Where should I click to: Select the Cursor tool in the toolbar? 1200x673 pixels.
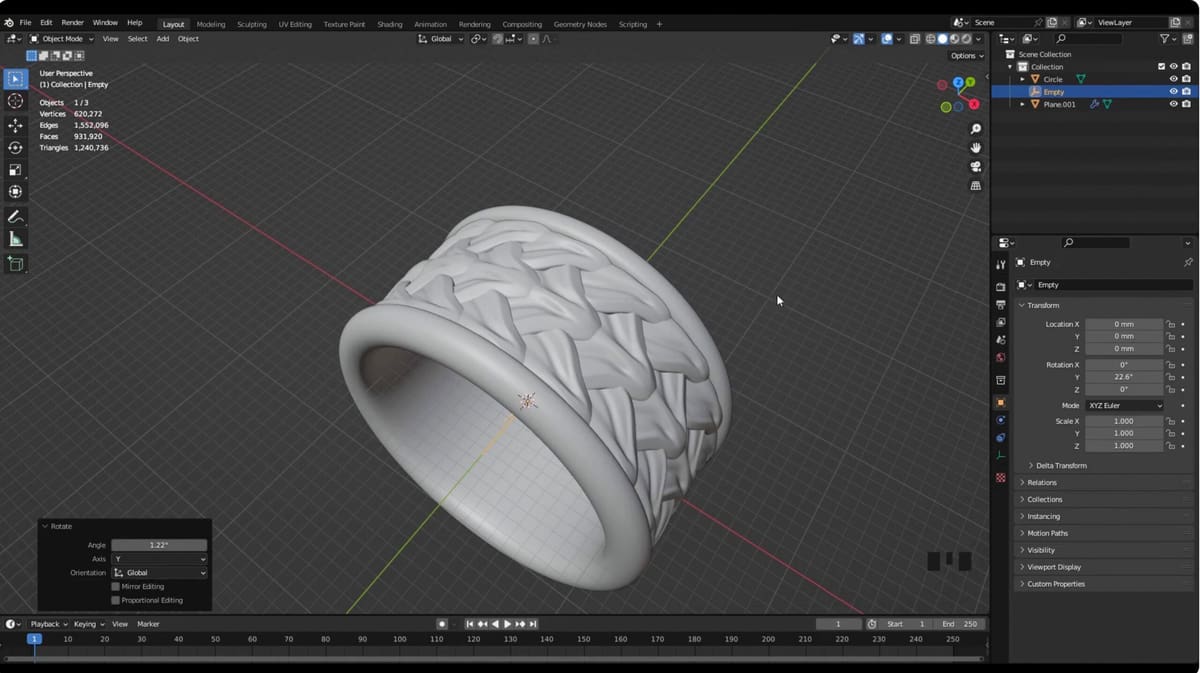coord(15,101)
